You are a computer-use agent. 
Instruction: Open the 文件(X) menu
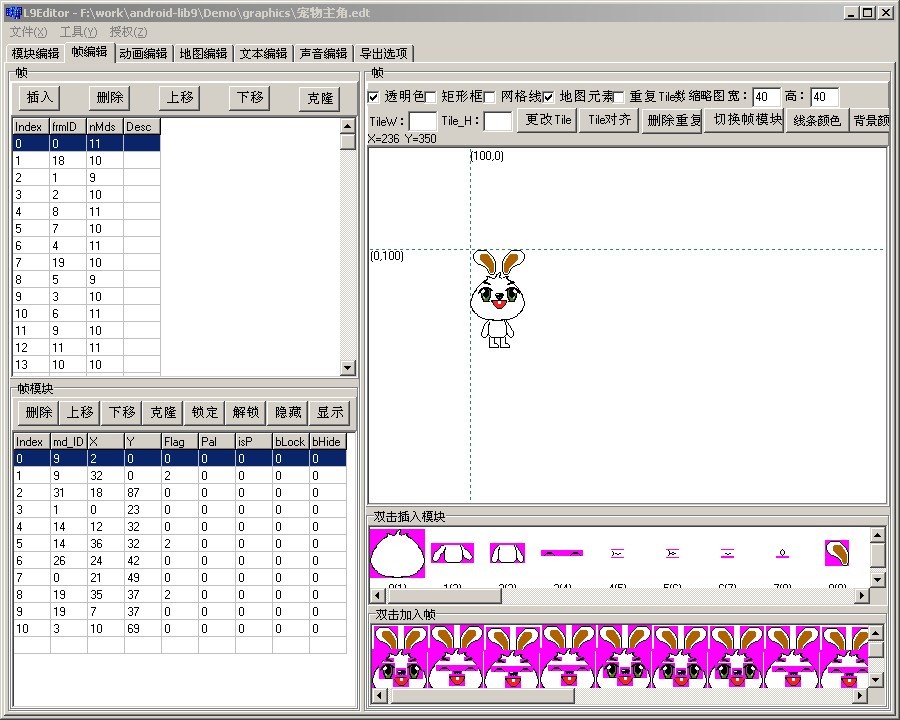click(29, 32)
